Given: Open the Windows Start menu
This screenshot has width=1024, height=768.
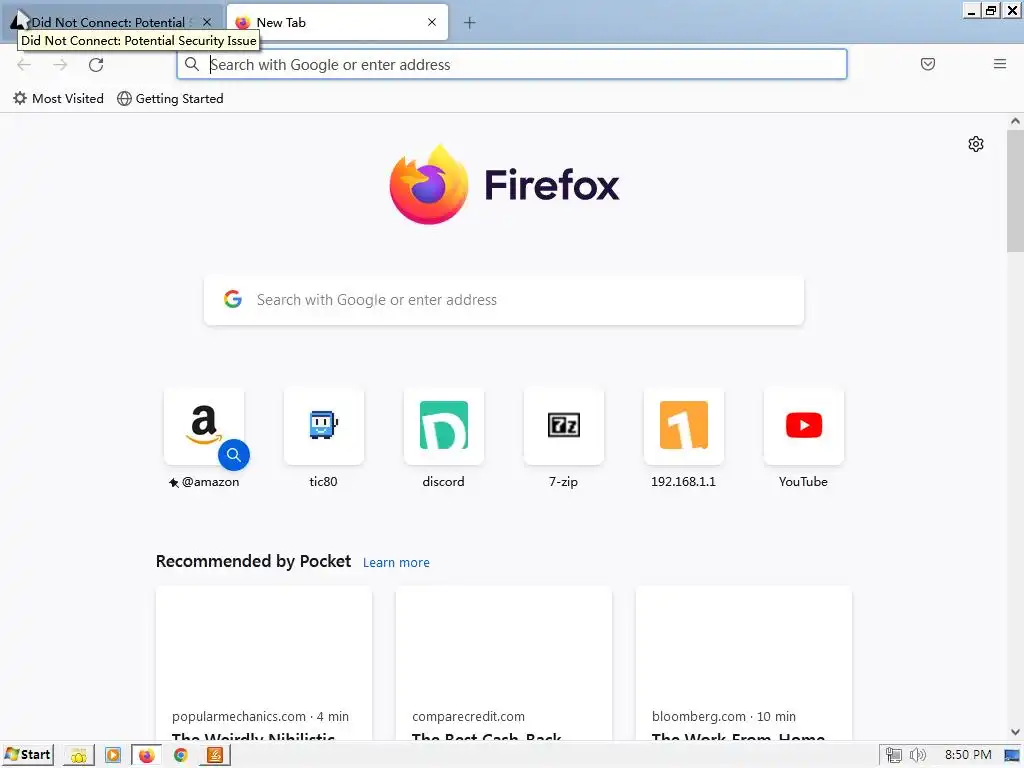Looking at the screenshot, I should click(27, 755).
